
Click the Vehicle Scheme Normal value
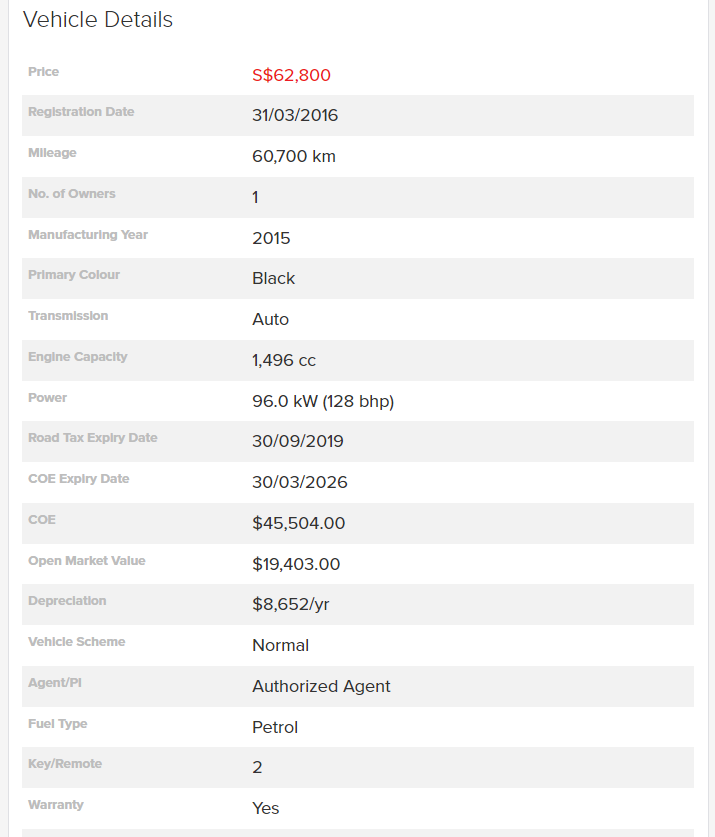click(280, 645)
